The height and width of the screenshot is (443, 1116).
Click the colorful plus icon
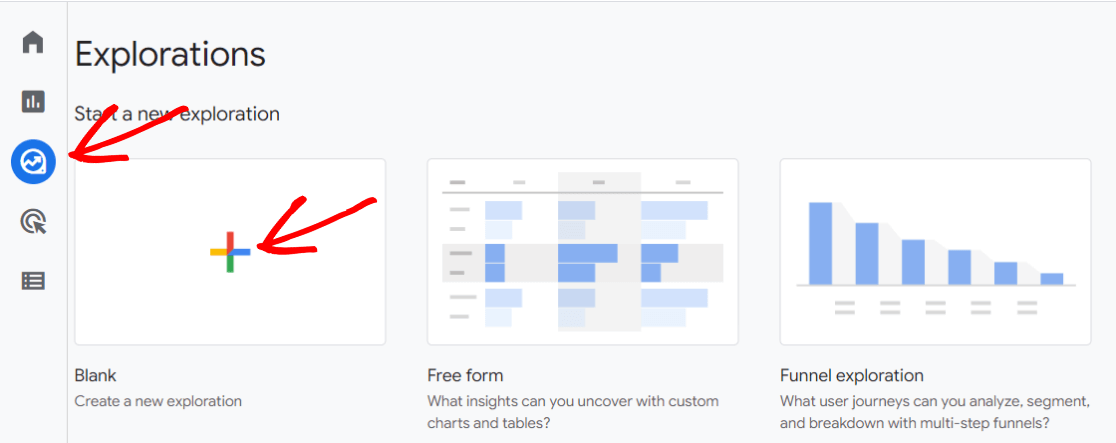click(x=230, y=252)
